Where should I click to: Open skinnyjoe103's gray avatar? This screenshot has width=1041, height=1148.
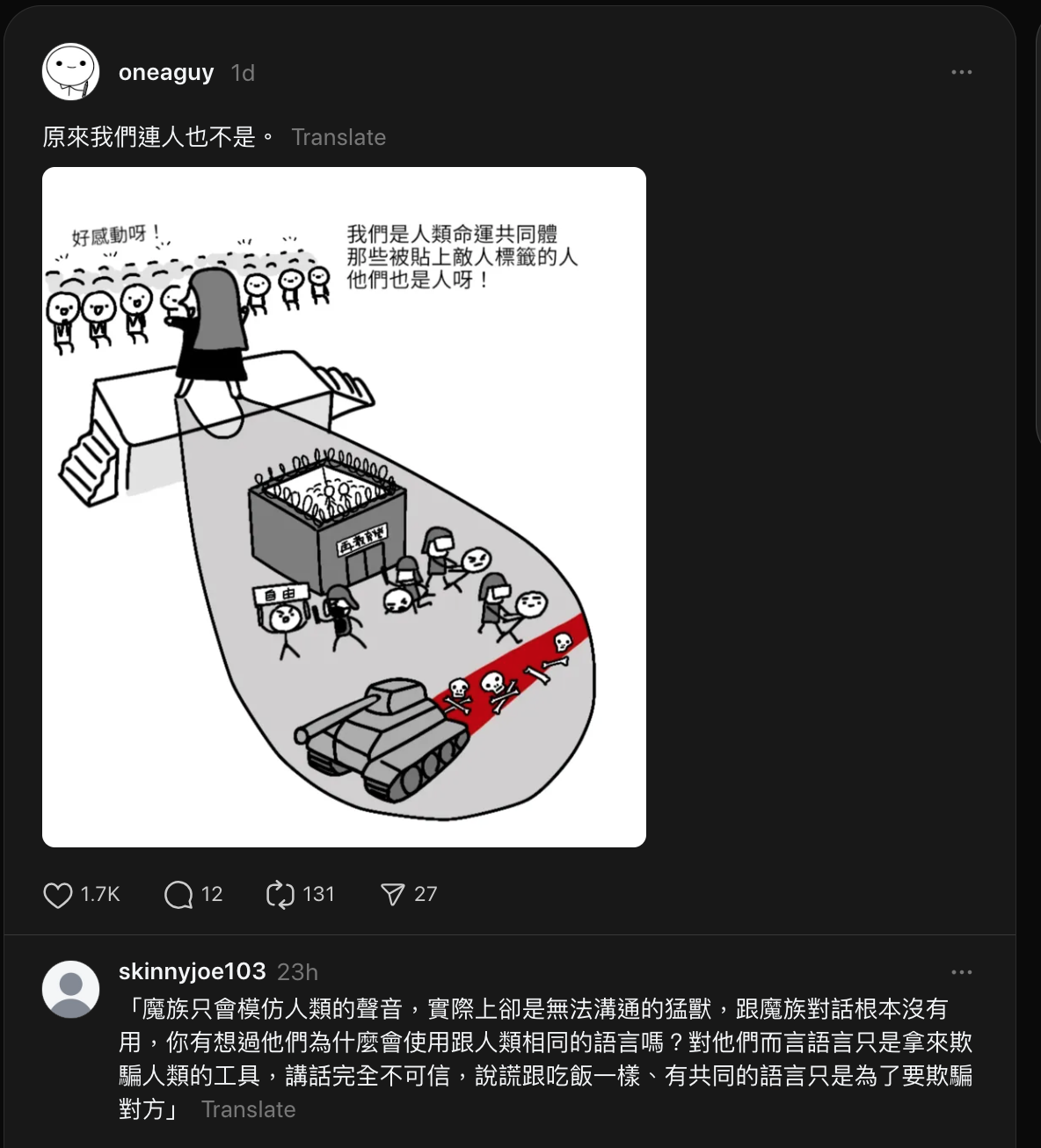pyautogui.click(x=70, y=989)
